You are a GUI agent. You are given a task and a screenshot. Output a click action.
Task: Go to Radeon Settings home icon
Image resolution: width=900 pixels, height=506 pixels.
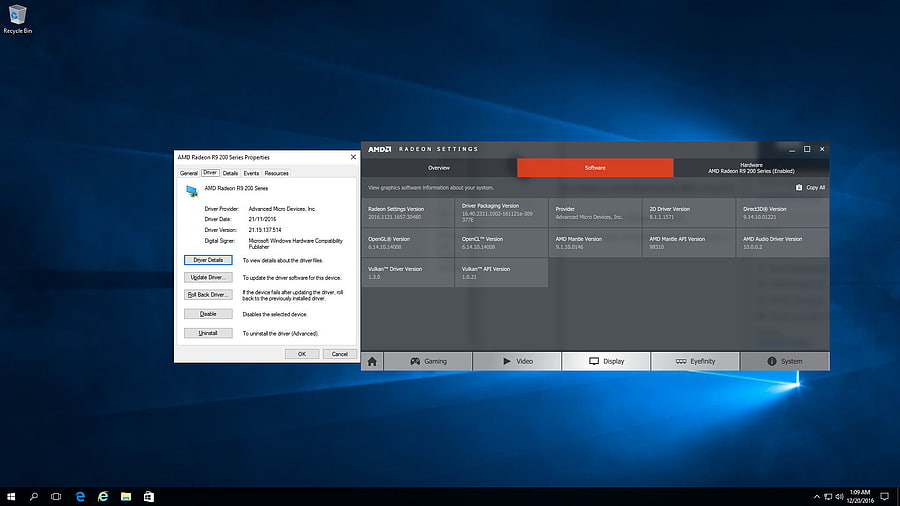coord(372,361)
